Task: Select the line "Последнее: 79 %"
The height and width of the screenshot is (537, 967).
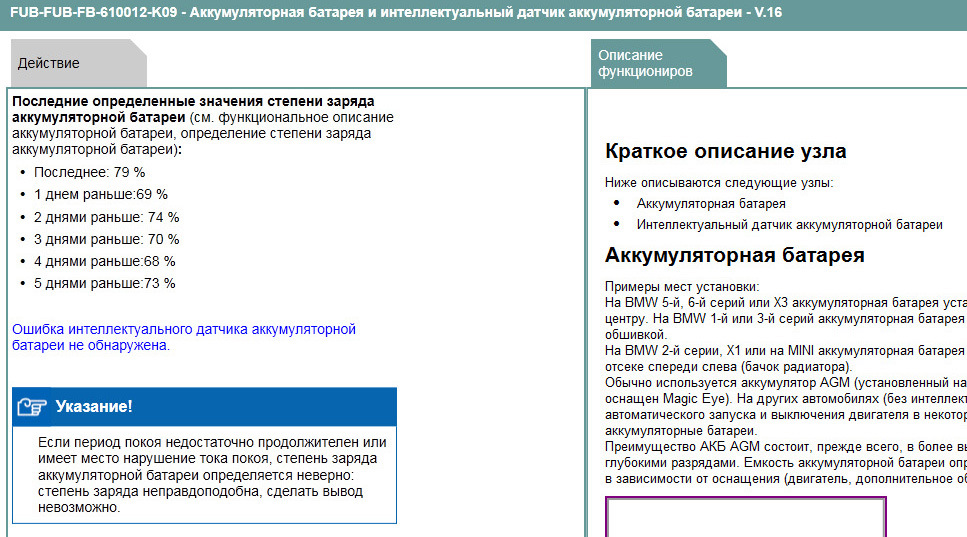Action: tap(89, 173)
